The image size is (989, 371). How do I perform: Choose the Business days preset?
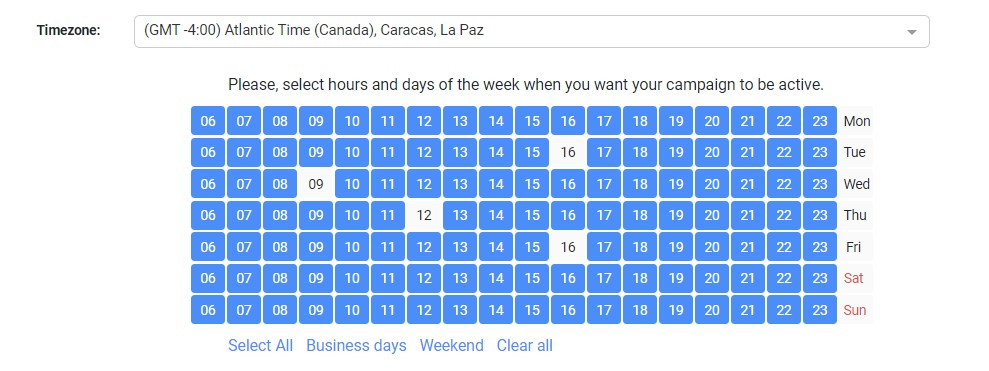(x=356, y=346)
